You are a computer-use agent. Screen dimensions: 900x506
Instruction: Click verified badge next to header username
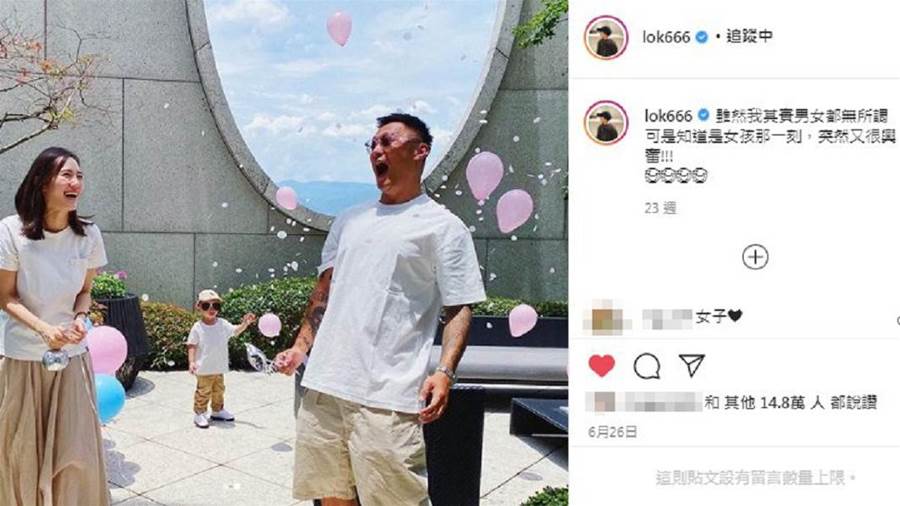[701, 37]
